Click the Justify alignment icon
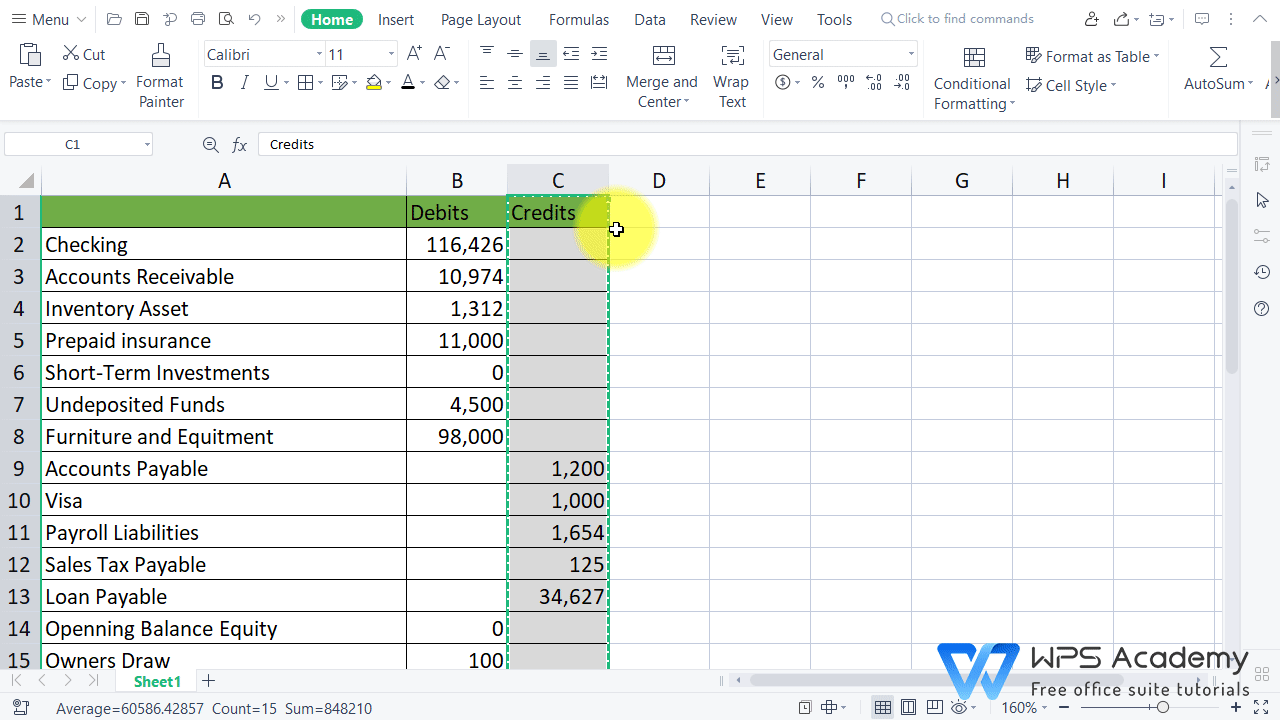The image size is (1280, 720). click(x=571, y=83)
